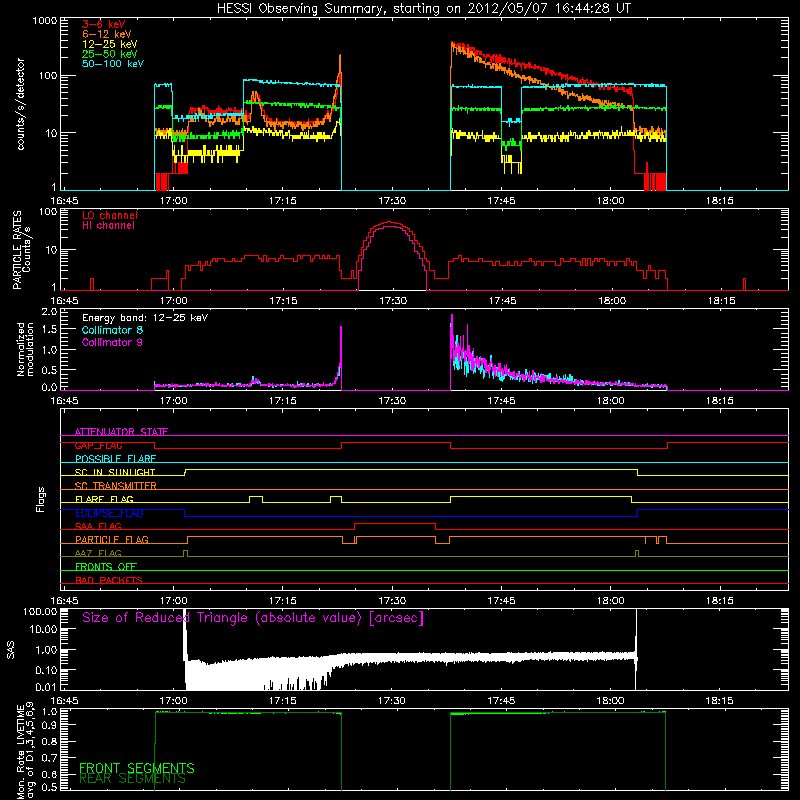Select the FRONT SEGMENTS legend label
The image size is (800, 800).
(x=137, y=768)
